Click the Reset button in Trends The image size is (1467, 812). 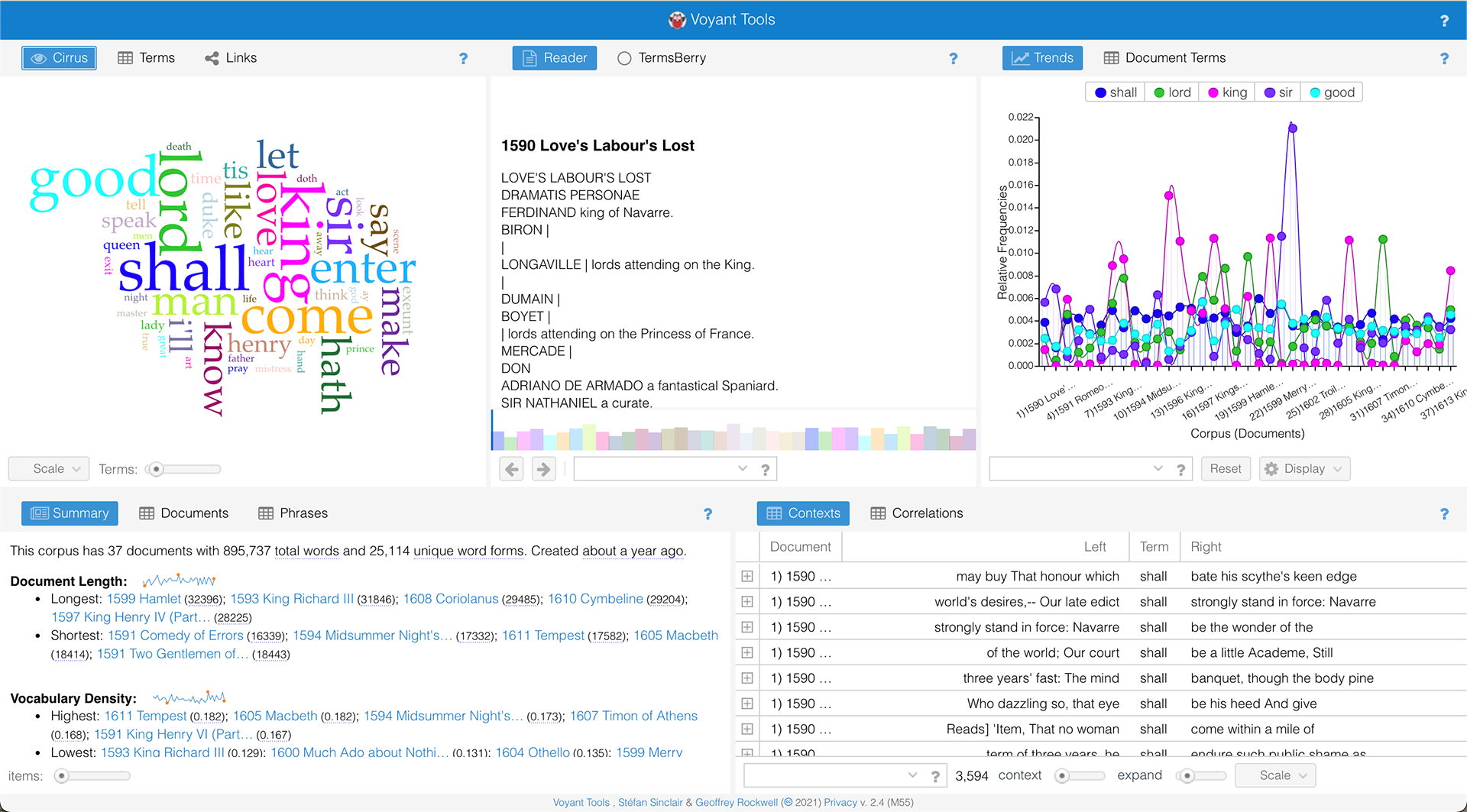pyautogui.click(x=1226, y=468)
